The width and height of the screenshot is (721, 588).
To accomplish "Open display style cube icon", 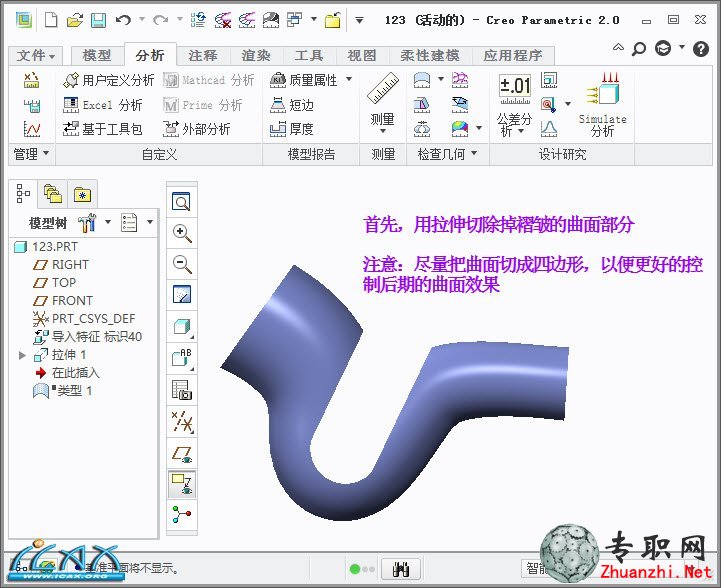I will pos(182,327).
